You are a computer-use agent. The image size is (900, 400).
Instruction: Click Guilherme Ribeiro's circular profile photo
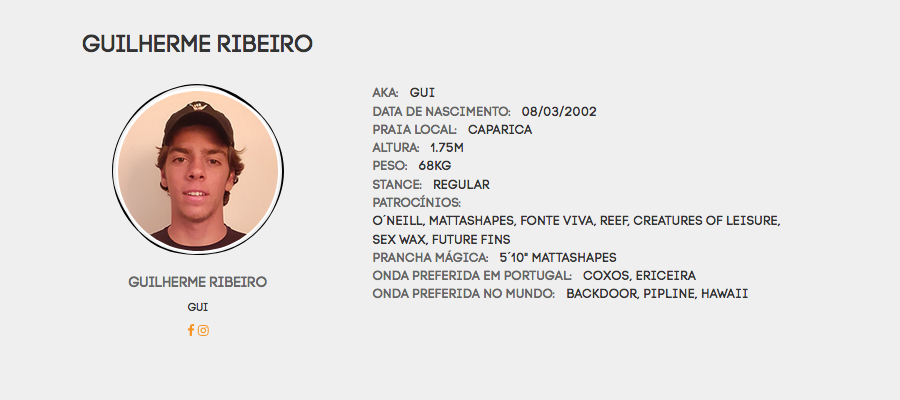point(197,169)
